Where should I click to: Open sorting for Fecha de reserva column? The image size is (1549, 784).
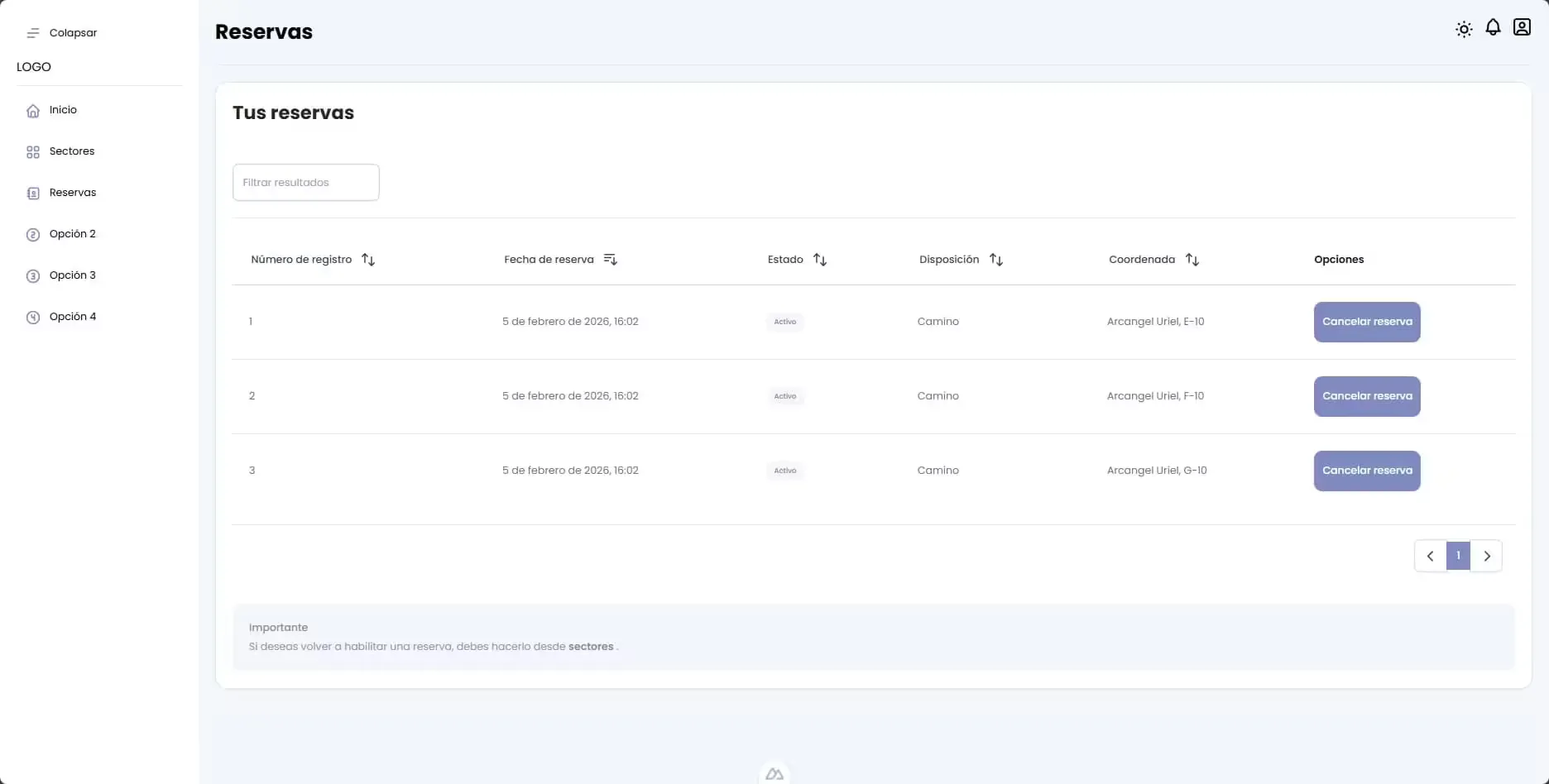[610, 259]
